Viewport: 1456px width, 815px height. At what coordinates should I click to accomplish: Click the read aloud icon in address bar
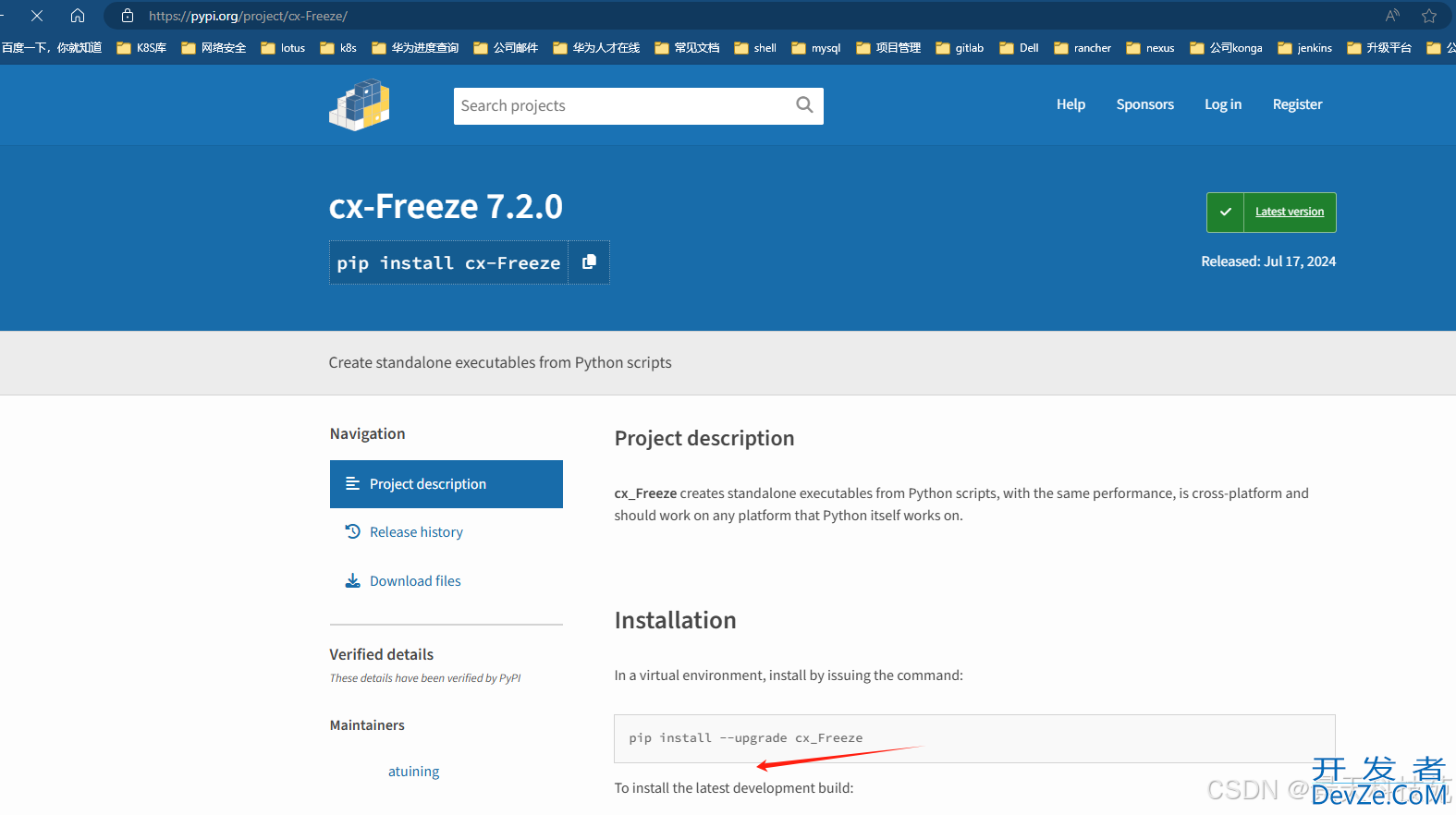tap(1392, 16)
